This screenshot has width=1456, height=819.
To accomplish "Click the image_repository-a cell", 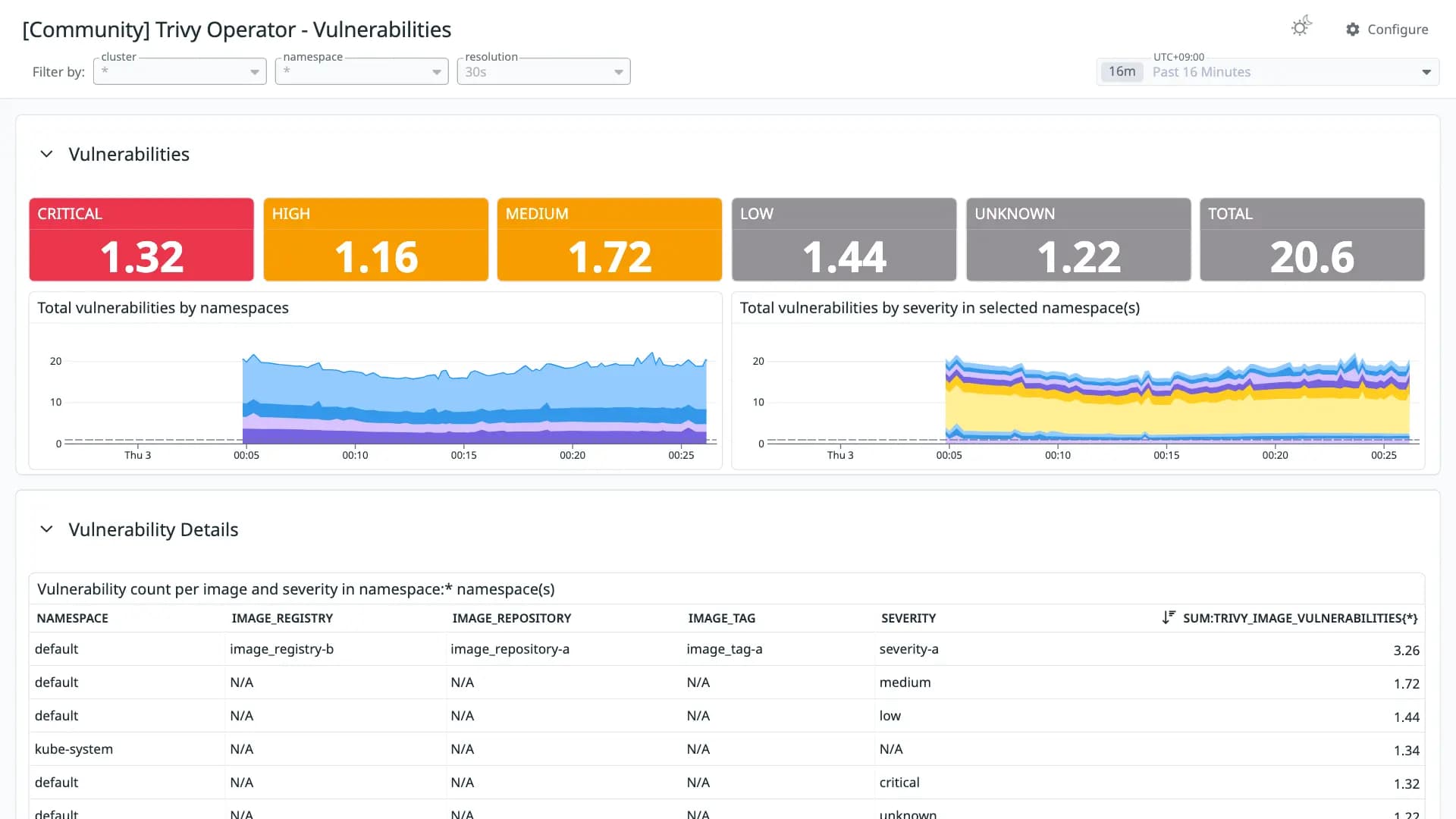I will click(510, 649).
